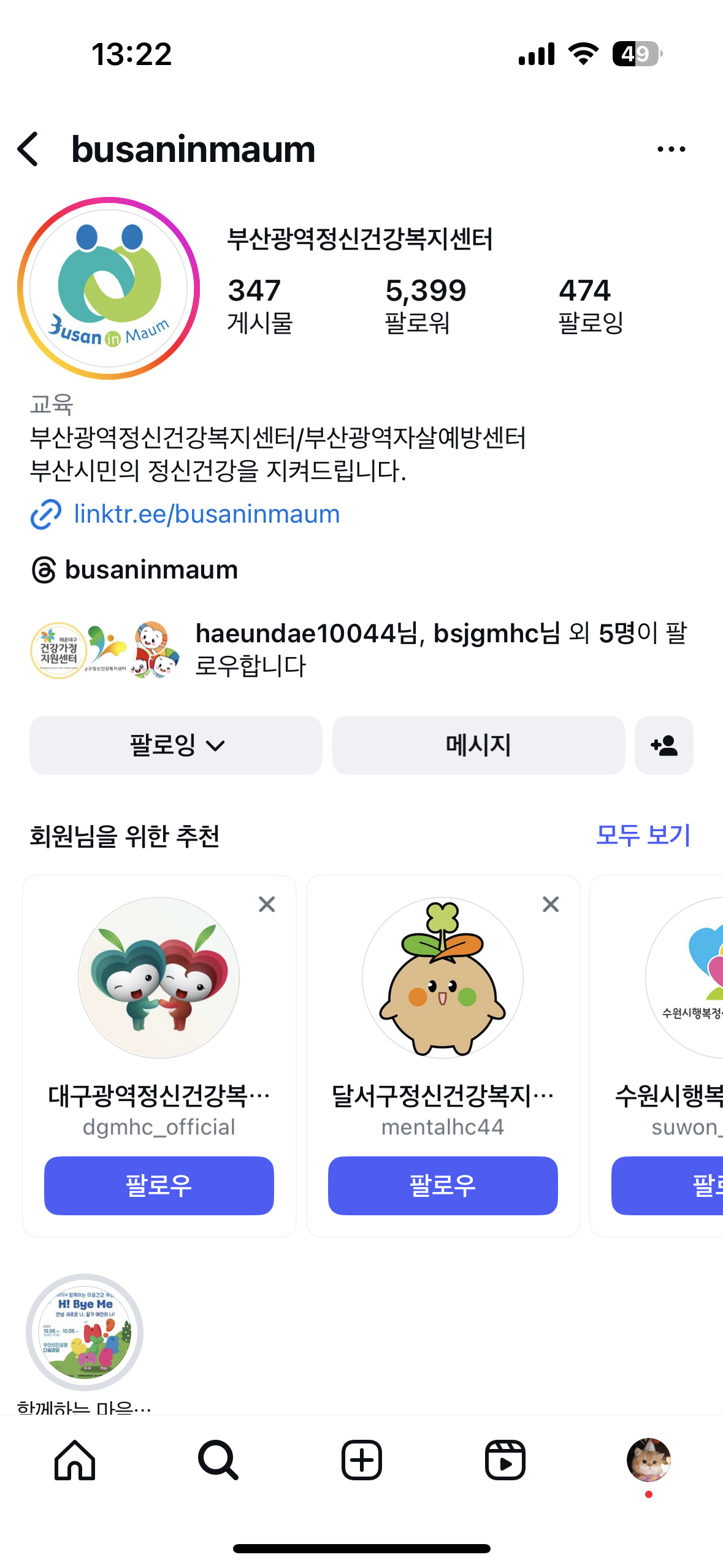Tap the create new post plus icon
Screen dimensions: 723x1568
pyautogui.click(x=362, y=1460)
